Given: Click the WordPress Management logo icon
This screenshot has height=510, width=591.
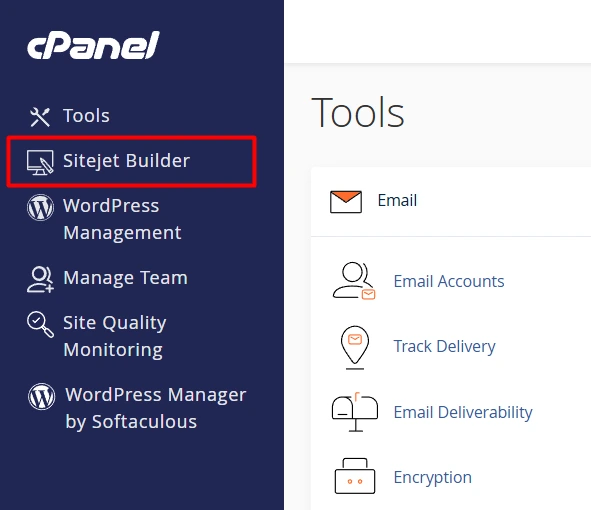Looking at the screenshot, I should [x=40, y=207].
